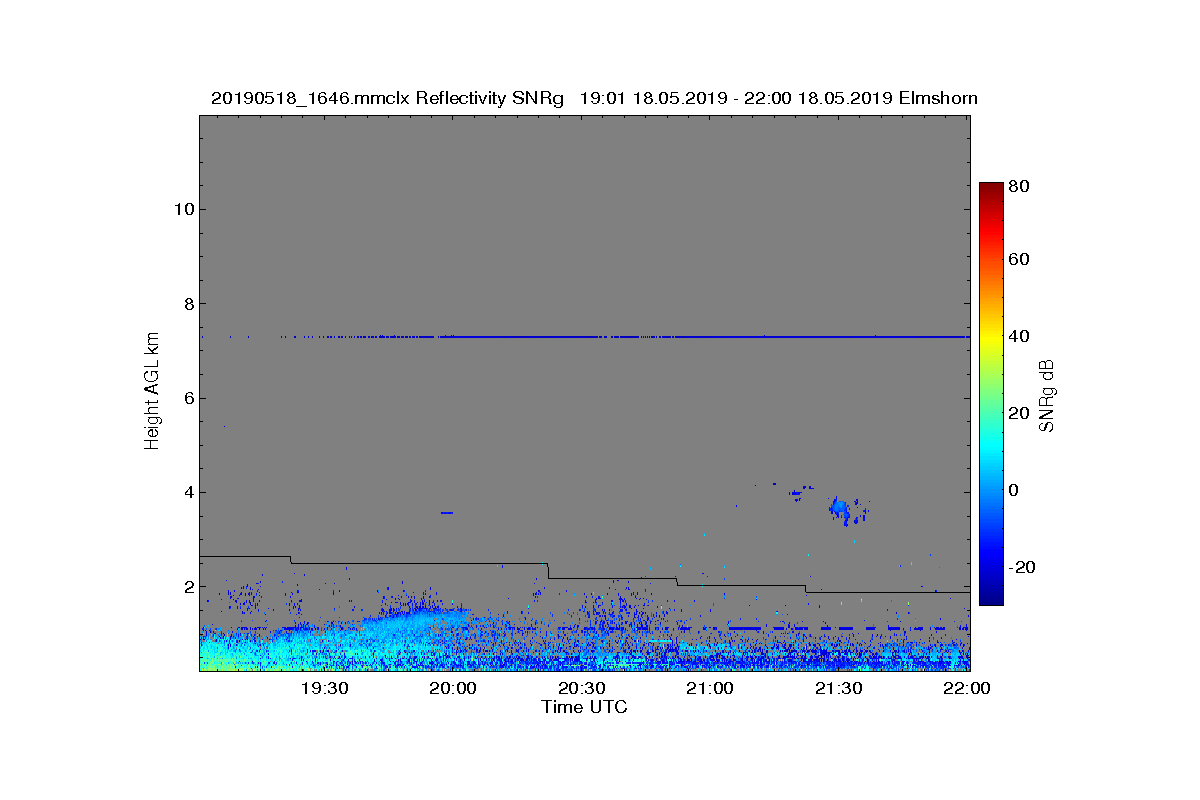
Task: Click the 'Height AGL km' axis label
Action: coord(152,392)
